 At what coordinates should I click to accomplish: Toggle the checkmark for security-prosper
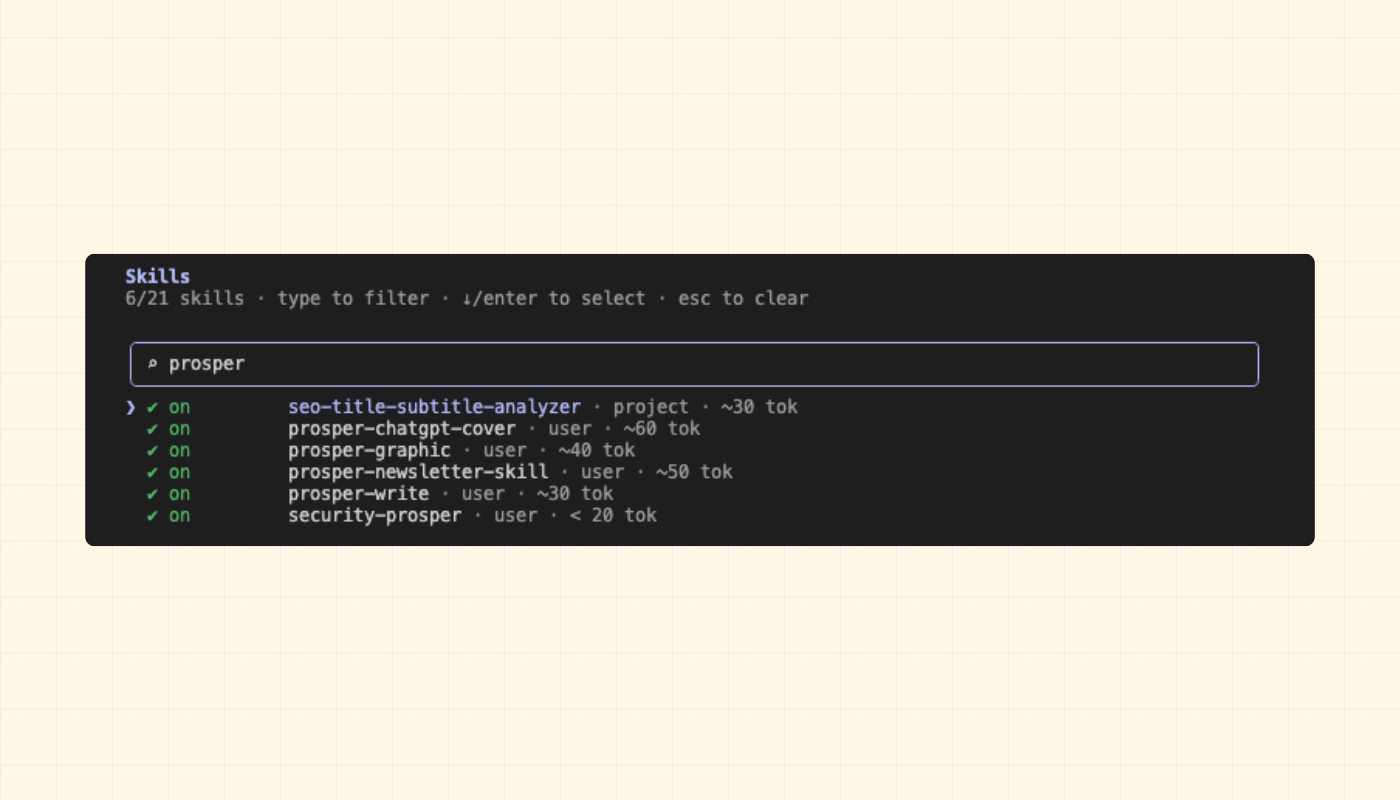pyautogui.click(x=152, y=516)
